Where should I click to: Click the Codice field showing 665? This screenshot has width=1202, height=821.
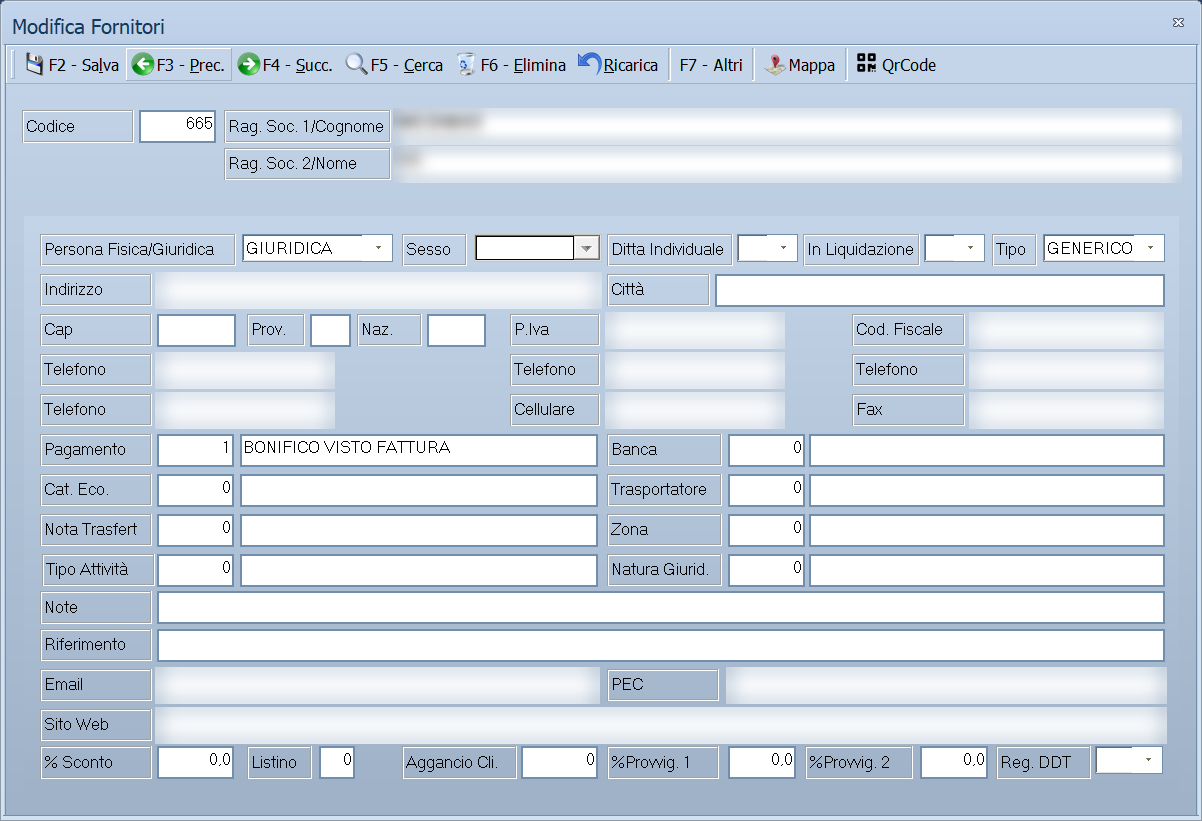click(177, 126)
